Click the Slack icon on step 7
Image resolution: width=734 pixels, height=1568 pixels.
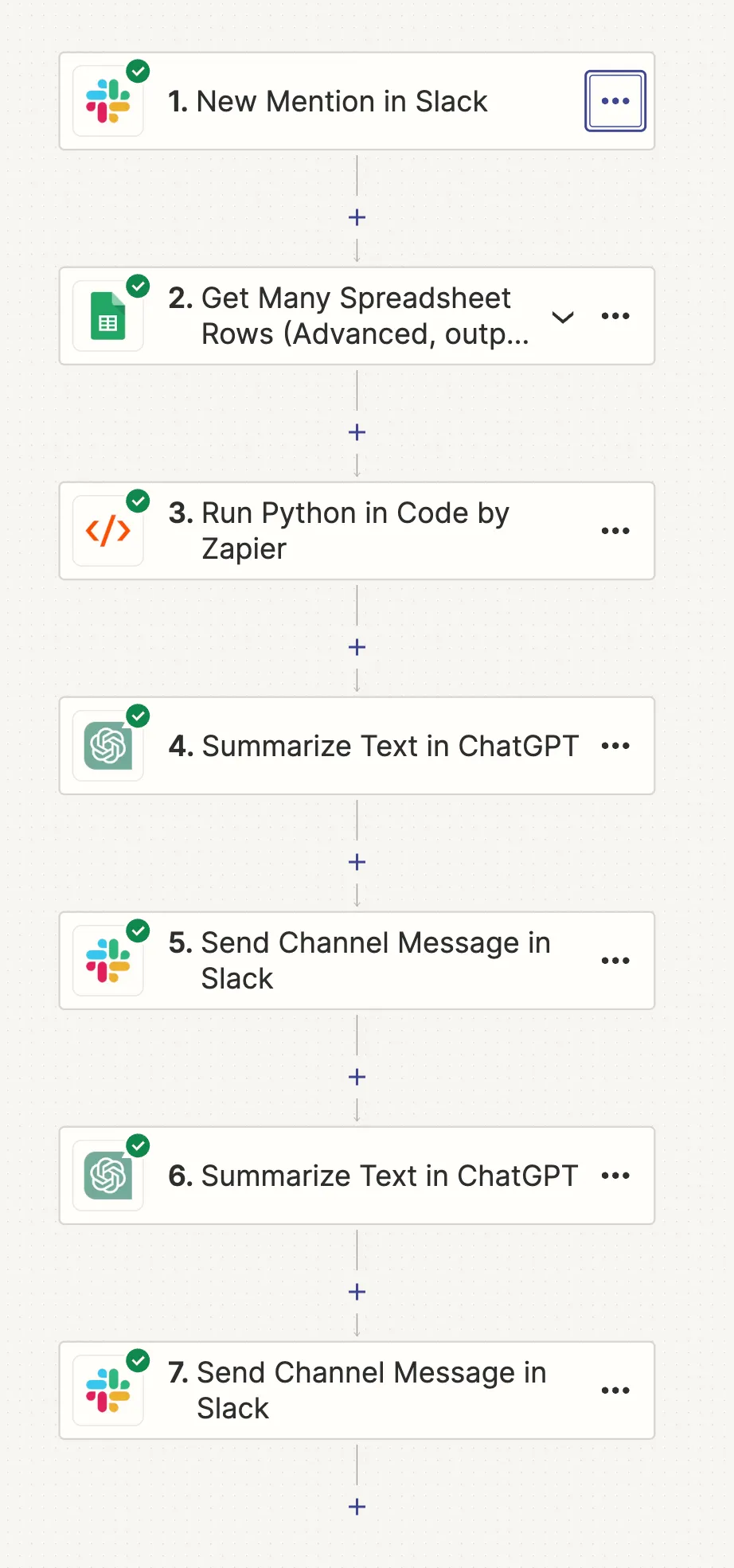[x=108, y=1391]
